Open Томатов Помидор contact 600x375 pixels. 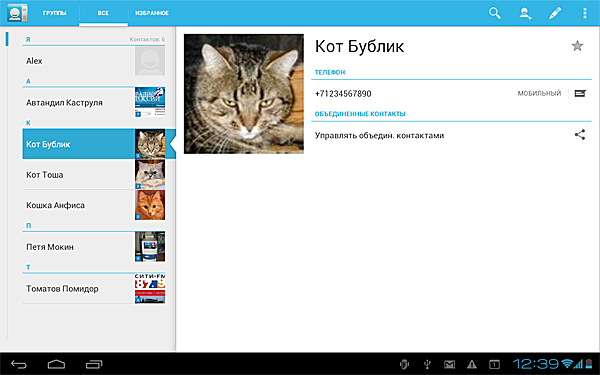point(94,289)
